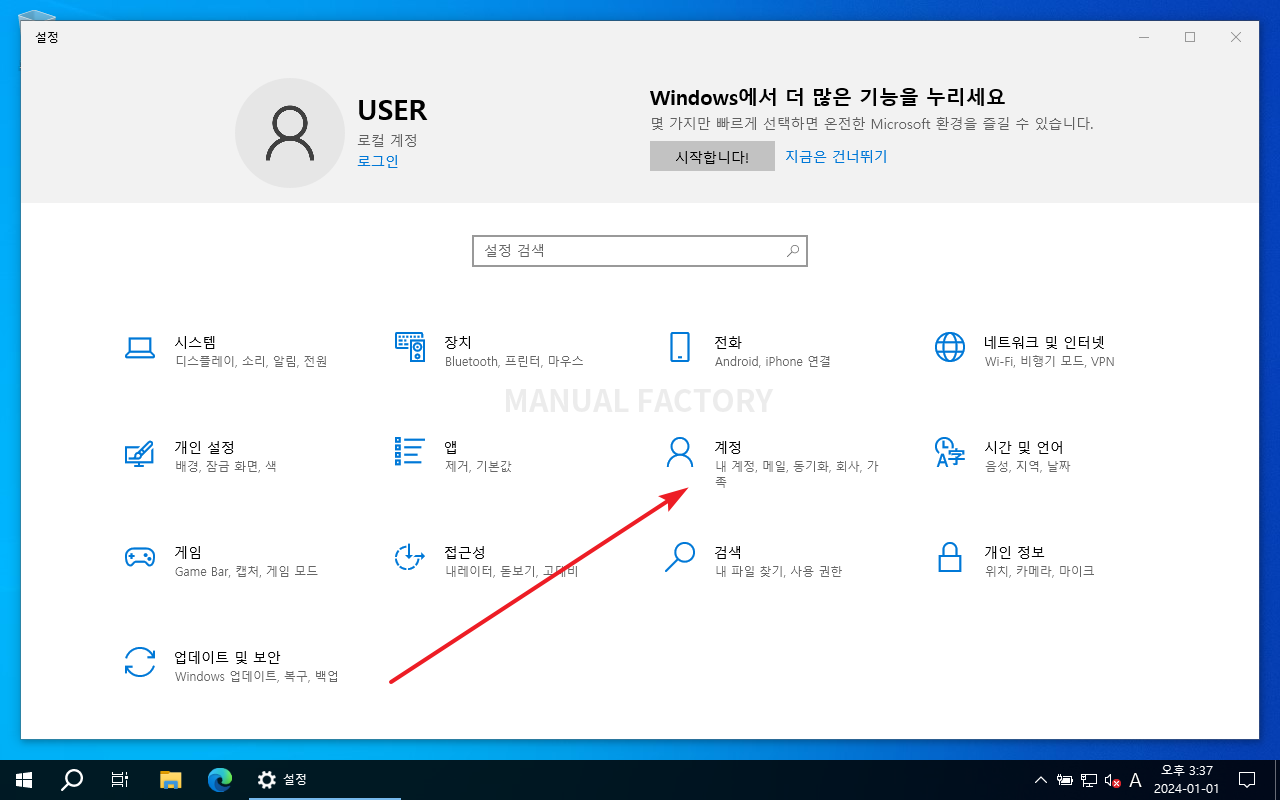
Task: Click the 로그인 link under USER
Action: [378, 160]
